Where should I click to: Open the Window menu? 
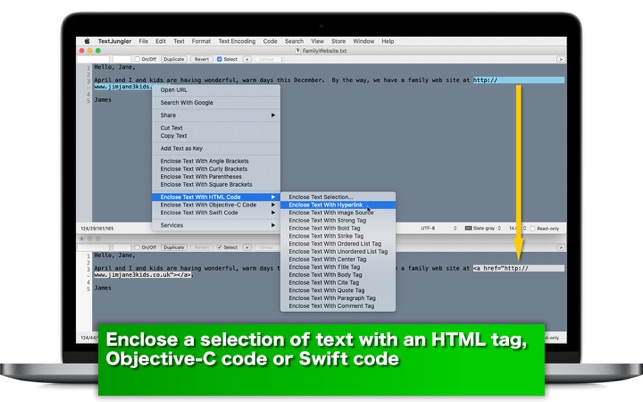point(363,41)
